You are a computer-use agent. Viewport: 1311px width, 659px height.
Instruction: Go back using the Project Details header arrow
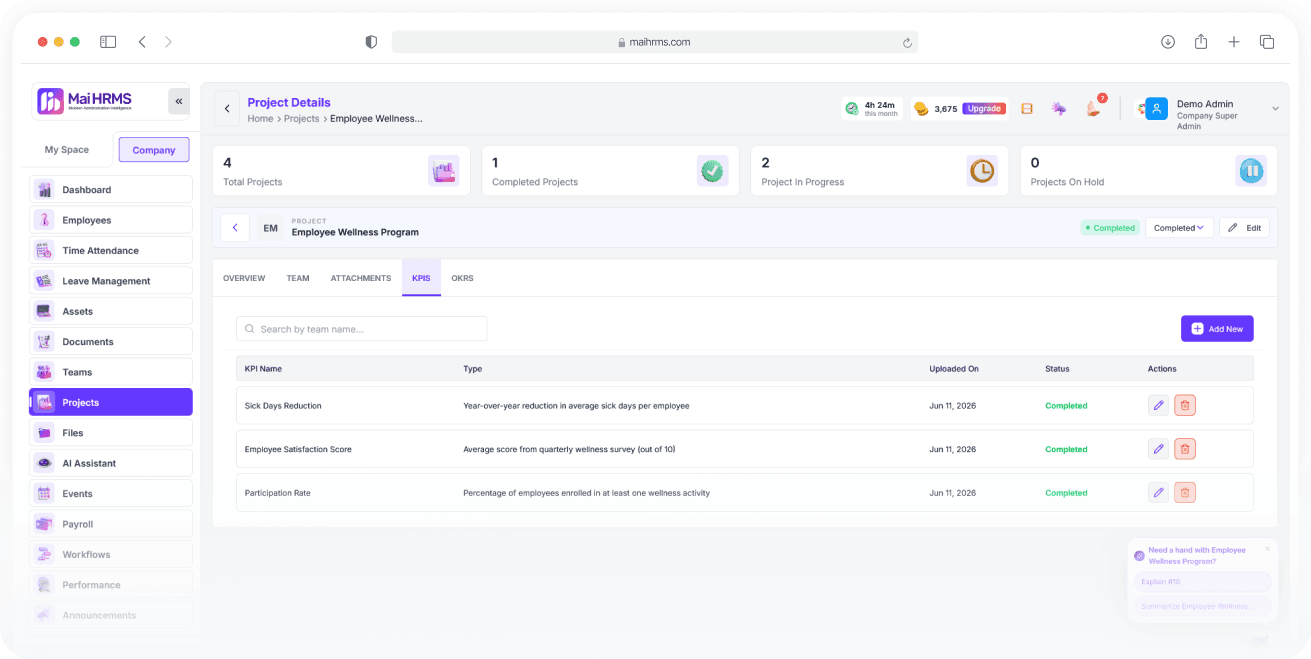pyautogui.click(x=227, y=108)
